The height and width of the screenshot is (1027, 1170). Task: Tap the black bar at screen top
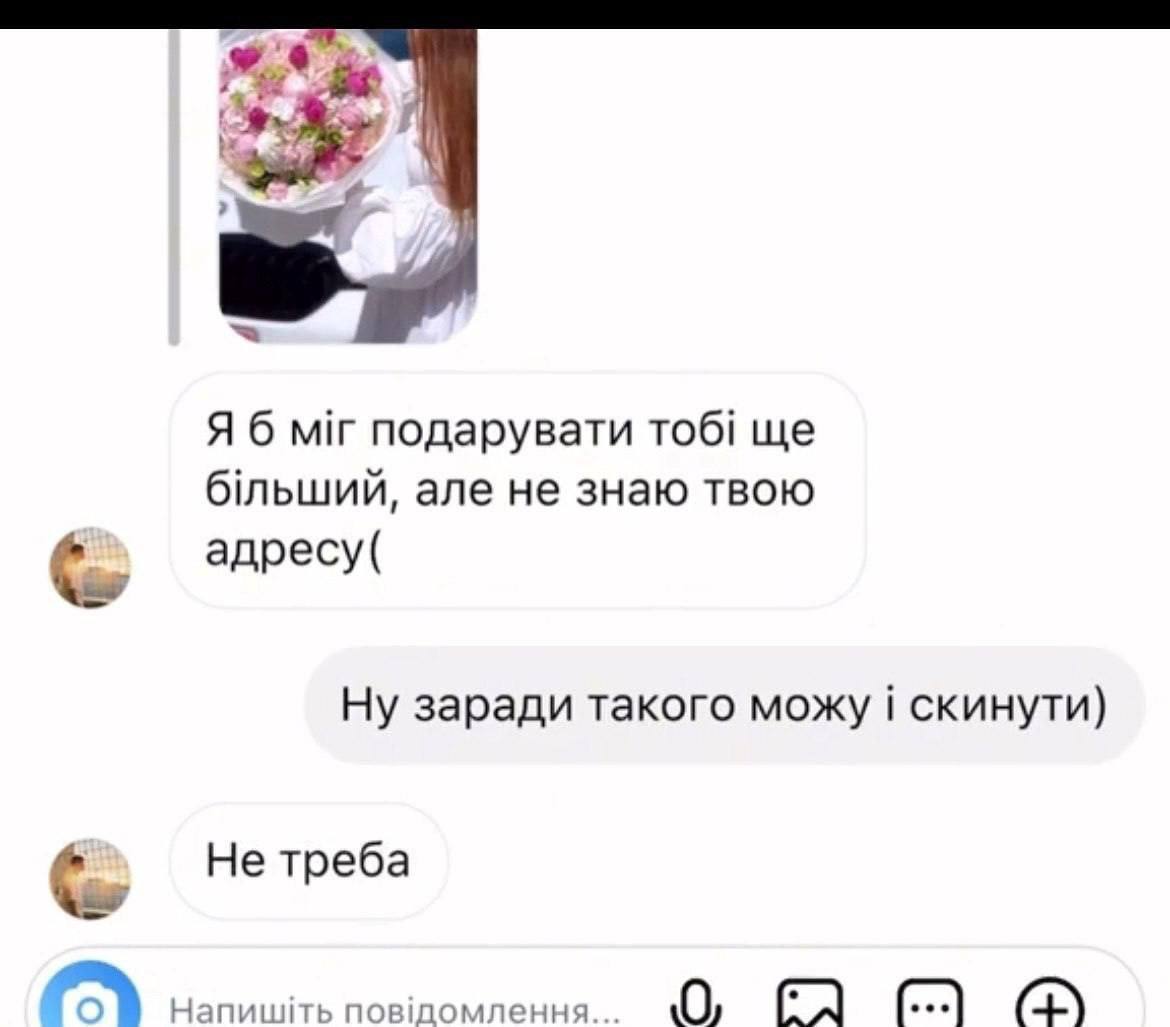click(585, 14)
